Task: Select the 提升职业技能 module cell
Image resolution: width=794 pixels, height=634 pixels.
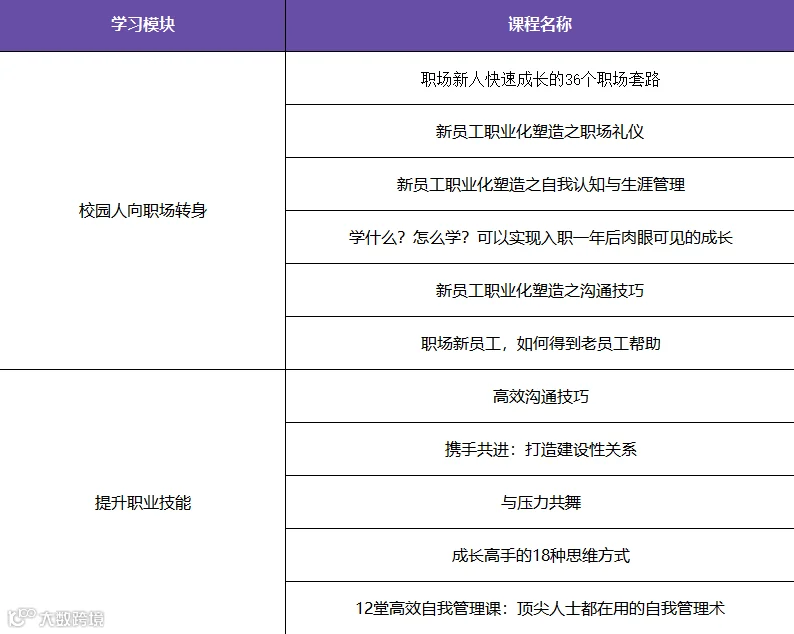Action: click(143, 502)
